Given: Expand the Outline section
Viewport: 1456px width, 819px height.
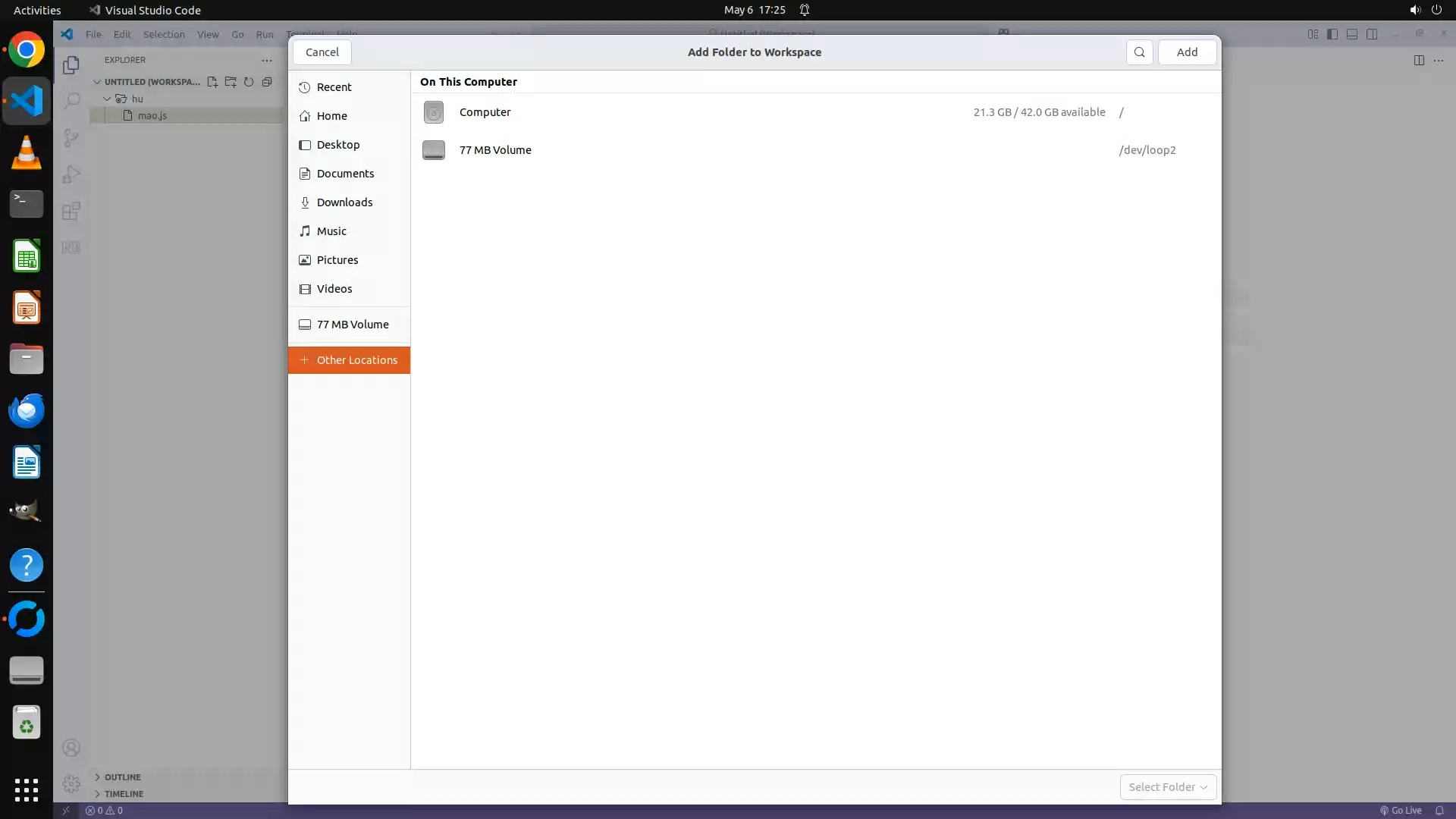Looking at the screenshot, I should click(x=122, y=777).
